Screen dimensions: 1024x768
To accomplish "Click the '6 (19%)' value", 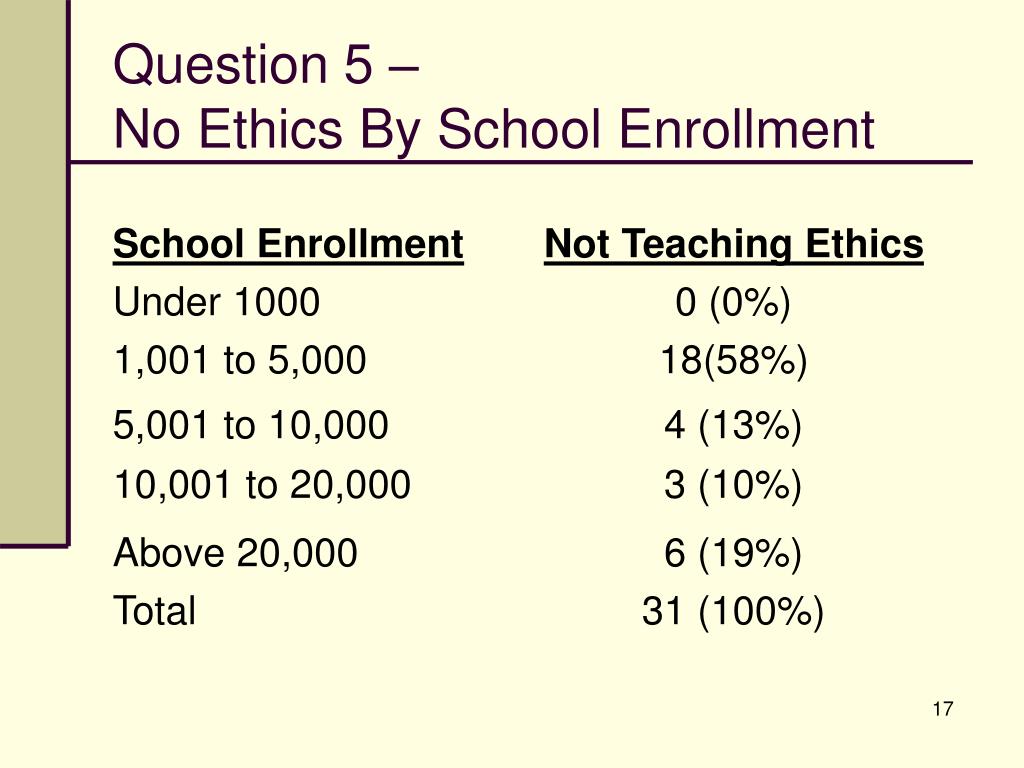I will (733, 554).
